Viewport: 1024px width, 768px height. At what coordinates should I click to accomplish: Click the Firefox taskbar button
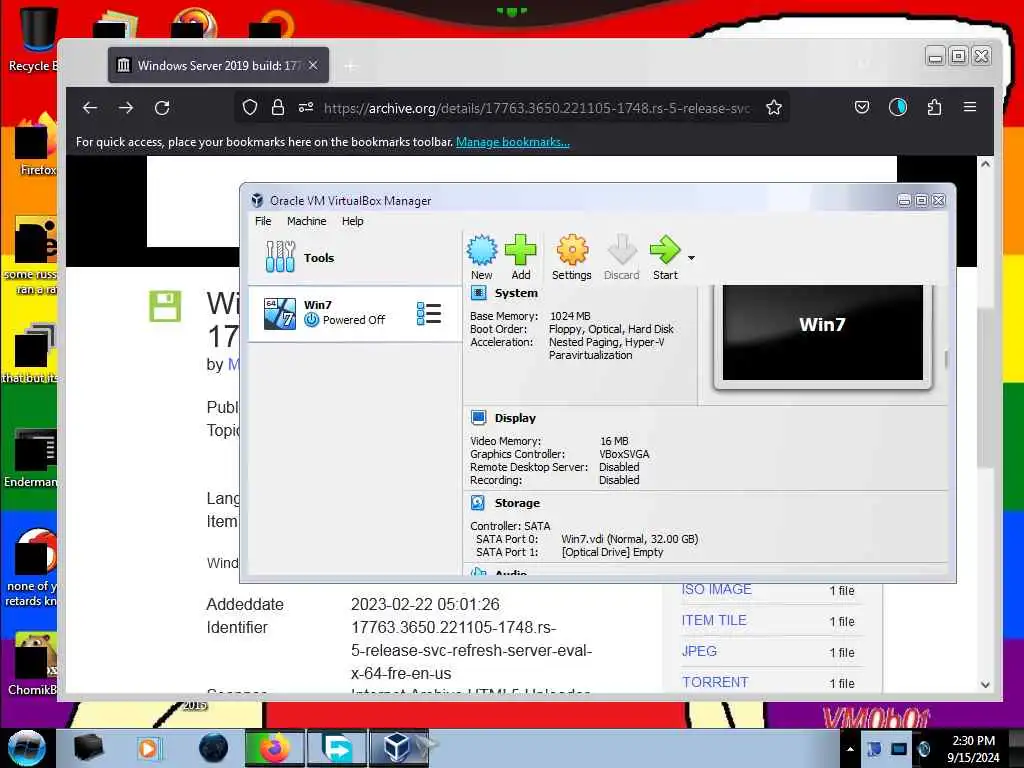click(274, 748)
